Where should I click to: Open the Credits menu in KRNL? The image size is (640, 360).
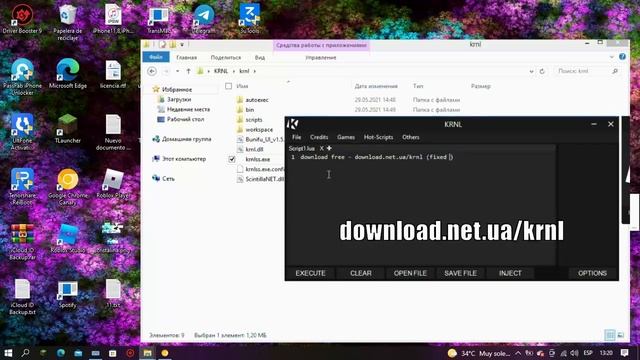point(319,137)
